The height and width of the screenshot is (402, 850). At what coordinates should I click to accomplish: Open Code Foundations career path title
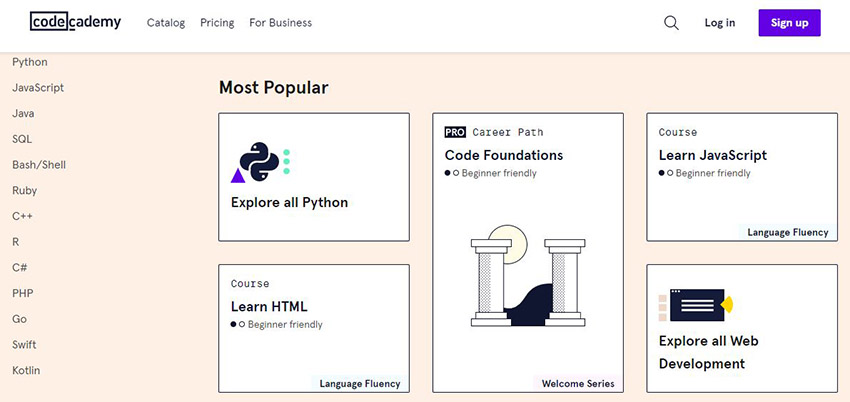[504, 155]
